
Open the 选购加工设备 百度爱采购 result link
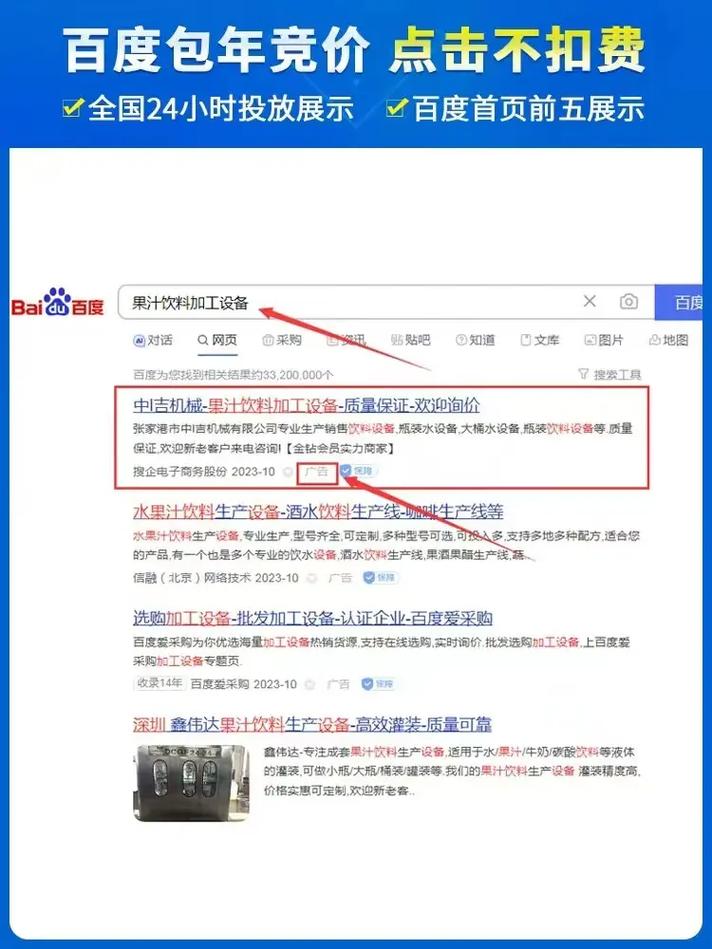(312, 618)
